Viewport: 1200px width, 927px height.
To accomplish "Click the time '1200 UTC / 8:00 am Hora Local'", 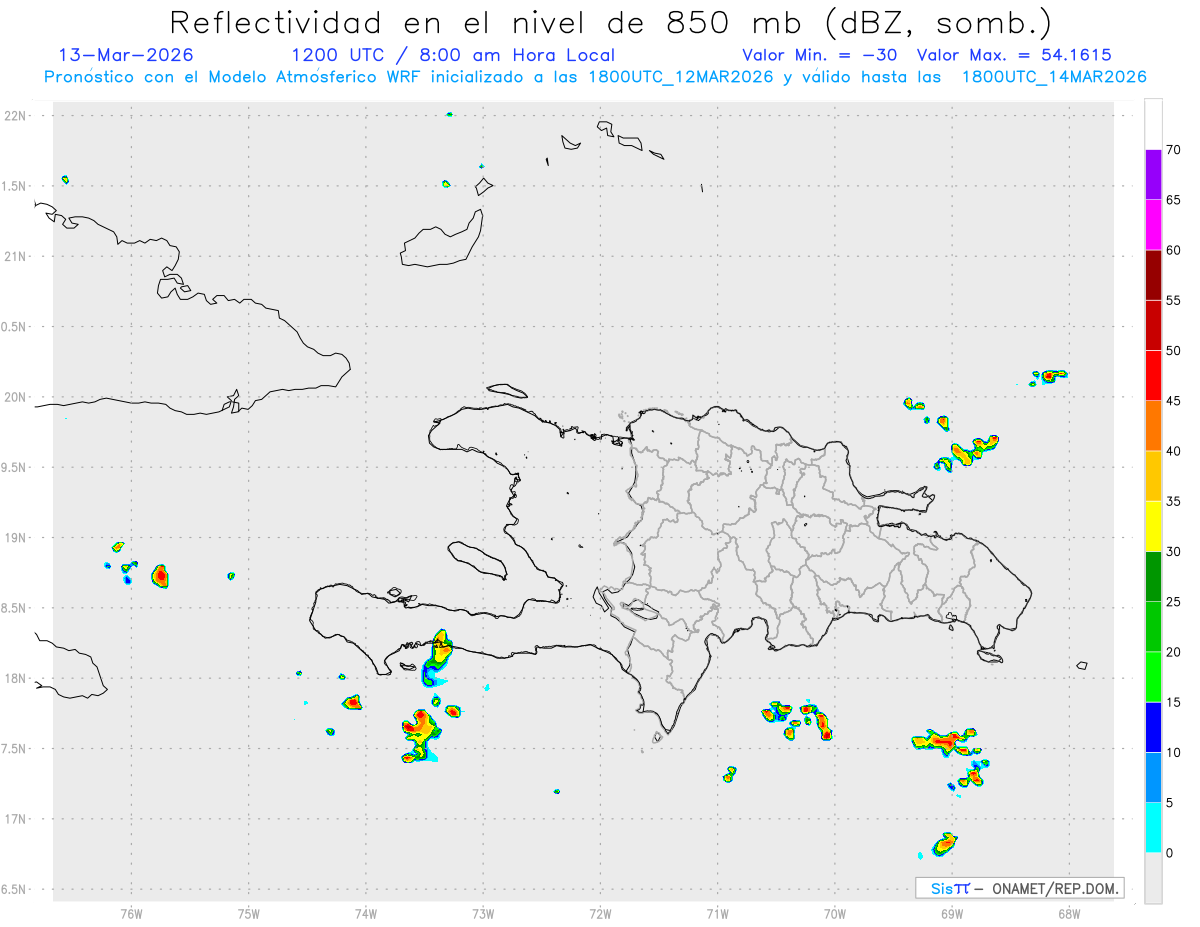I will click(453, 55).
